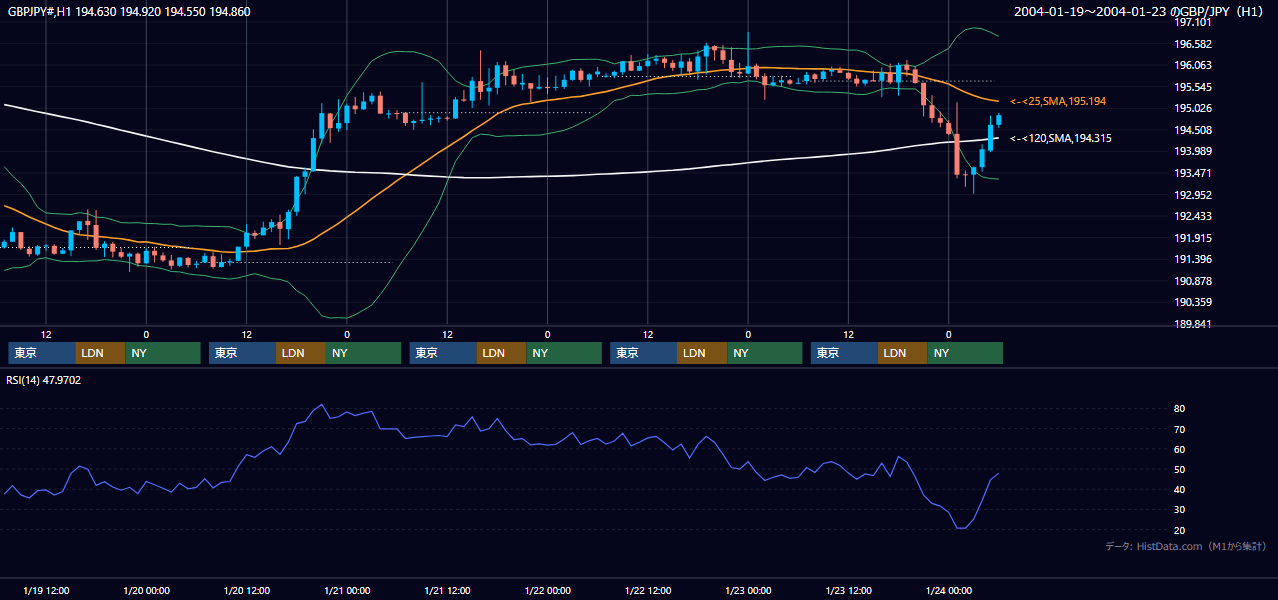The width and height of the screenshot is (1278, 600).
Task: Click price axis label 194.508
Action: (1194, 130)
